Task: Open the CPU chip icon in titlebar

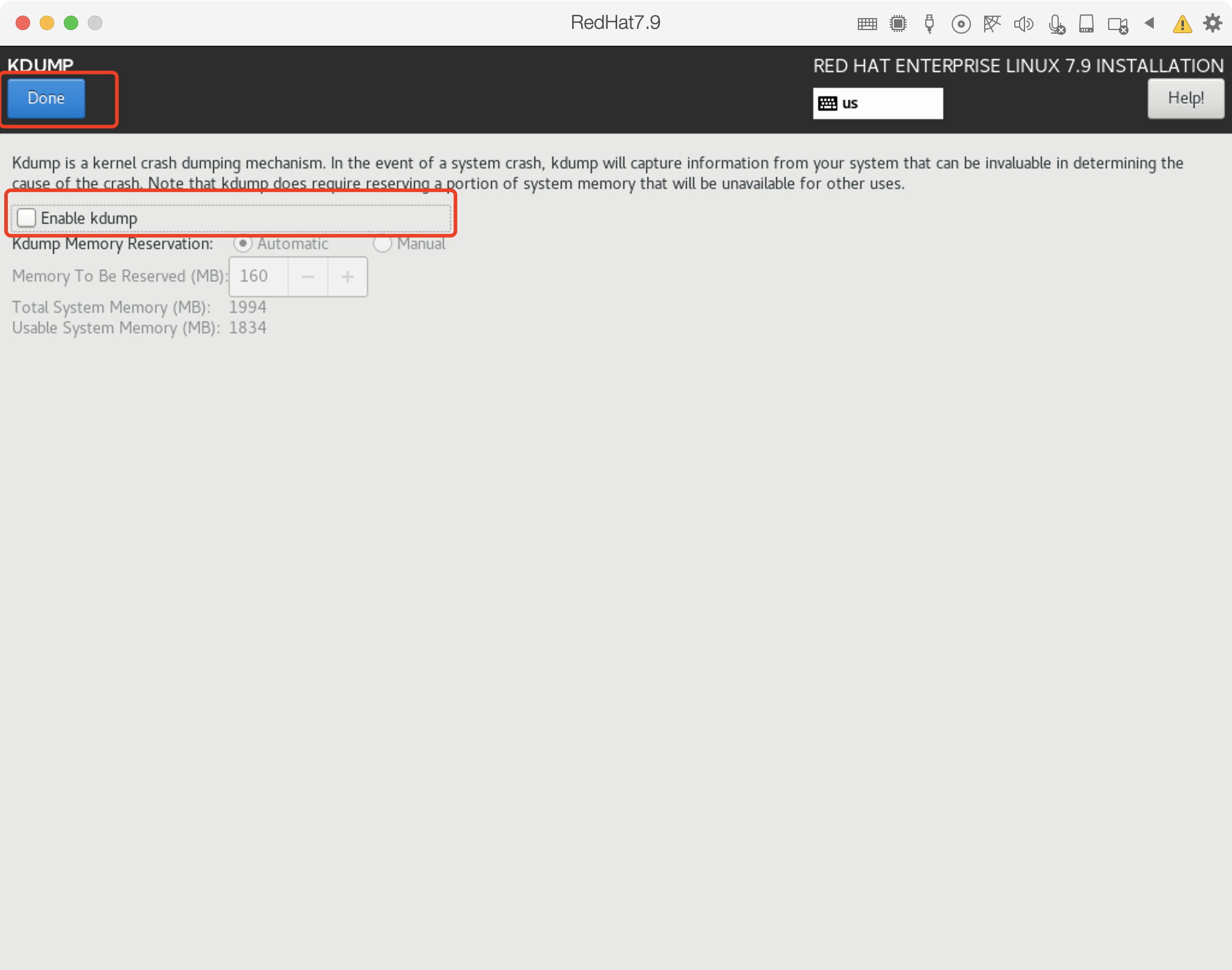Action: pos(898,24)
